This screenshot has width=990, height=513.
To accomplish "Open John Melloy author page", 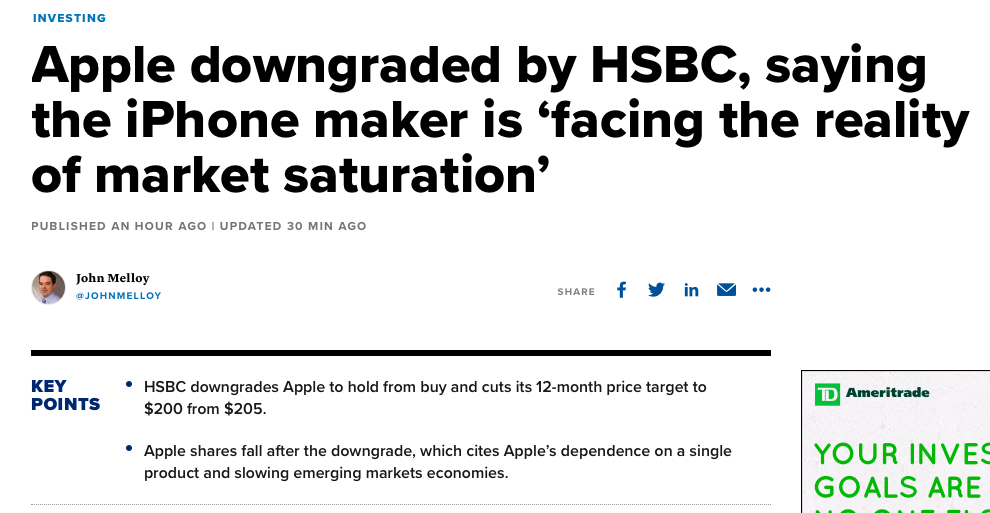I will (x=112, y=278).
